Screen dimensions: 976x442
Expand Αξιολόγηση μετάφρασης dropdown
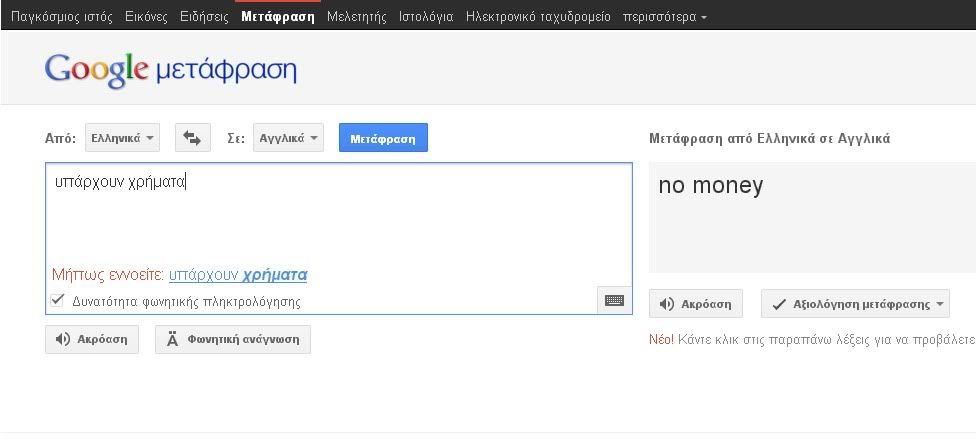(855, 304)
